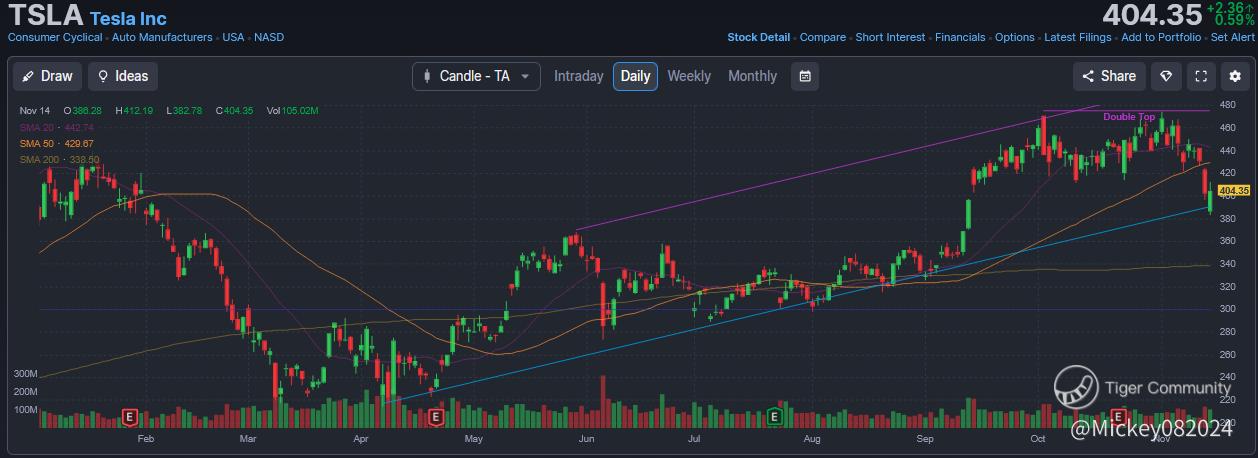Viewport: 1258px width, 458px height.
Task: Click Add to Portfolio link
Action: pyautogui.click(x=1161, y=37)
